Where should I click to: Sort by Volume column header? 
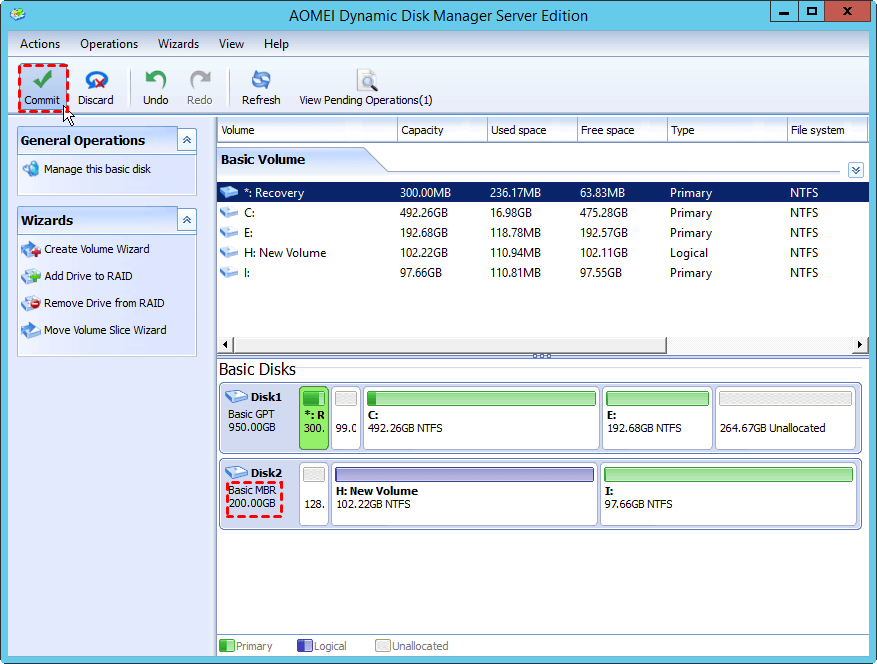307,130
